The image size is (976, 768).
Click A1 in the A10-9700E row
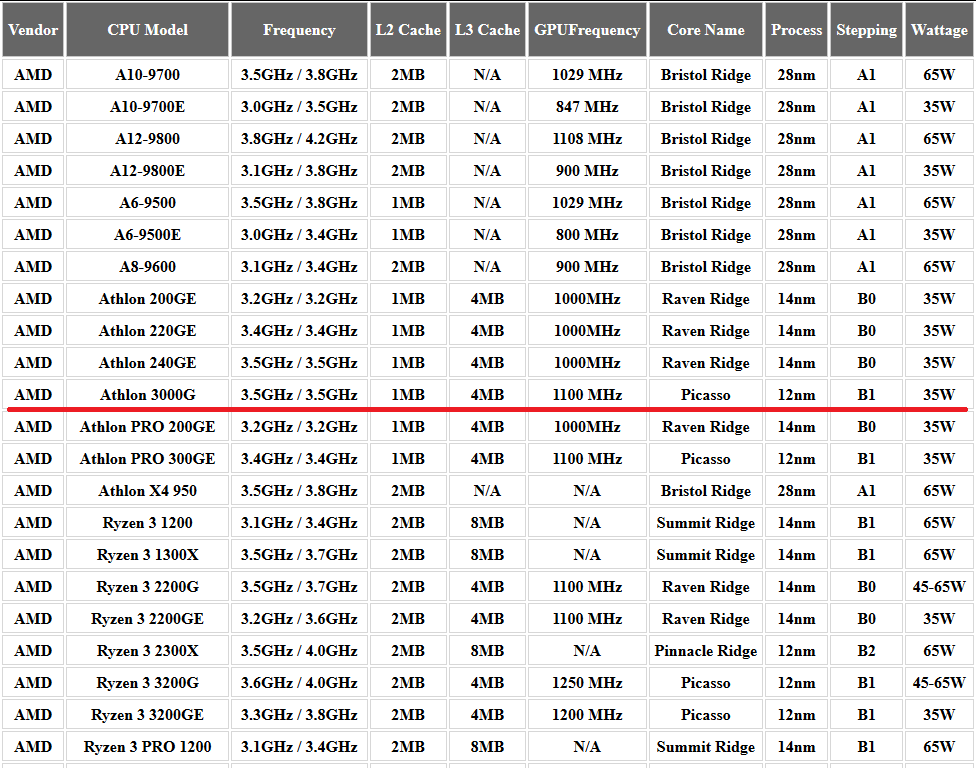(866, 106)
